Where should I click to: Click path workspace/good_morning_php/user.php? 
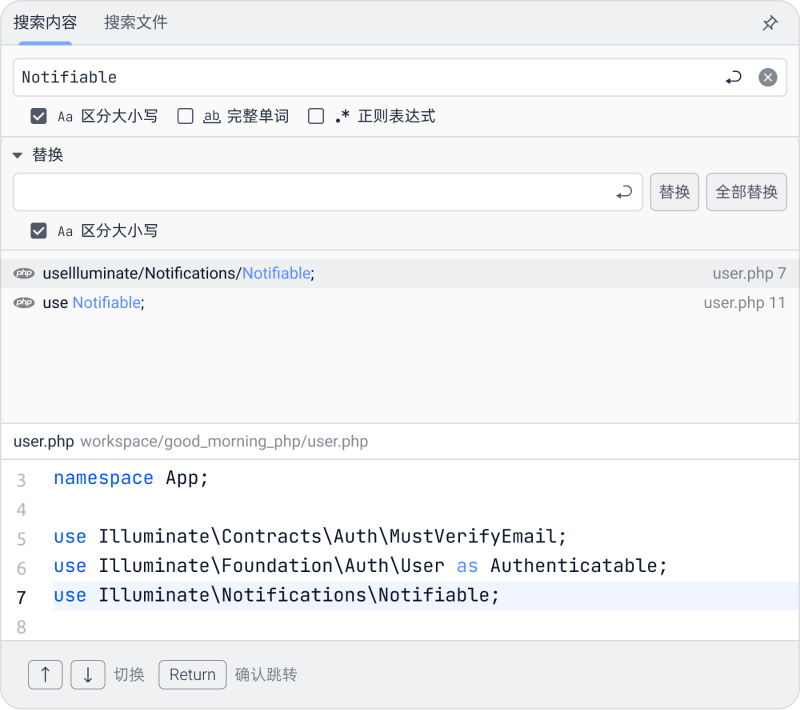(224, 442)
